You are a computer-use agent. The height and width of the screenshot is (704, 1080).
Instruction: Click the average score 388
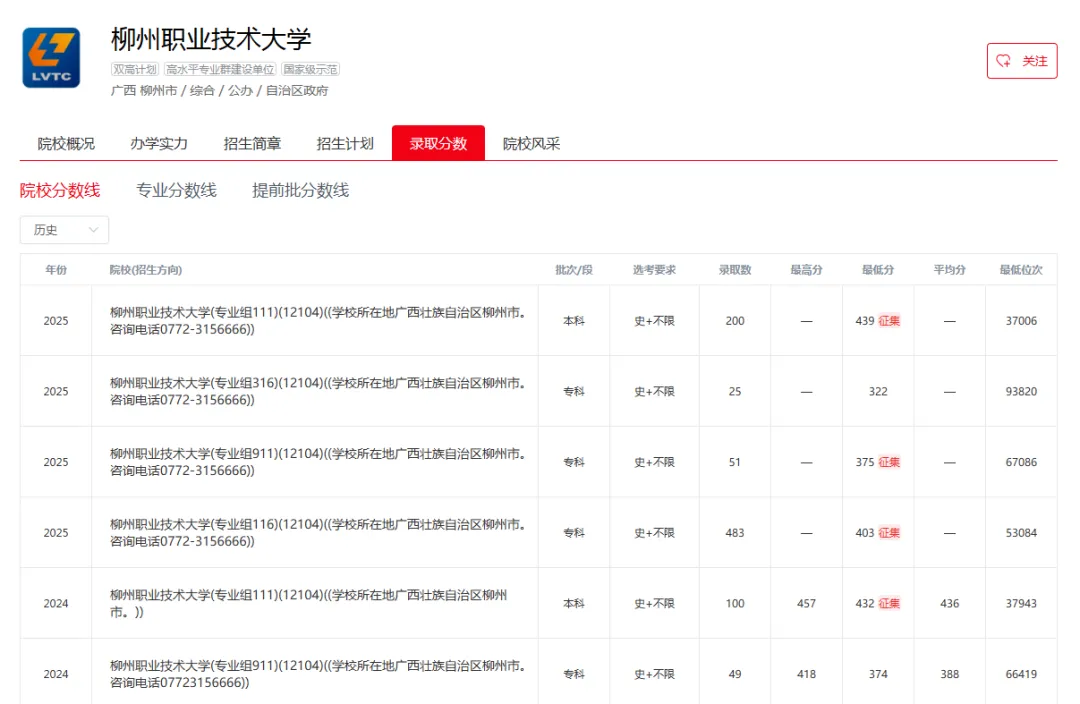(950, 674)
